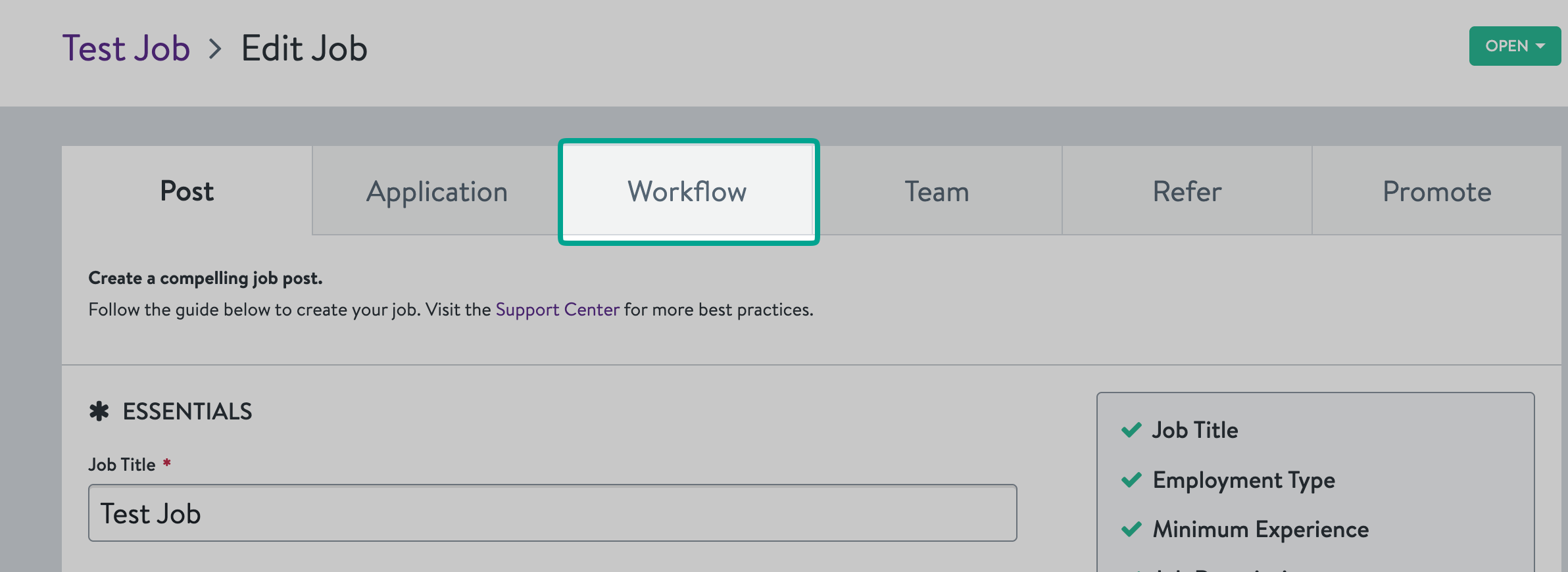Screen dimensions: 1568x572
Task: Click the caret arrow on OPEN button
Action: pyautogui.click(x=1540, y=46)
